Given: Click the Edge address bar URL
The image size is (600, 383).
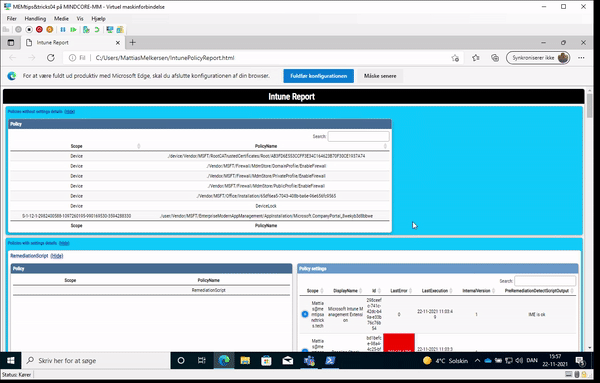Looking at the screenshot, I should click(165, 58).
